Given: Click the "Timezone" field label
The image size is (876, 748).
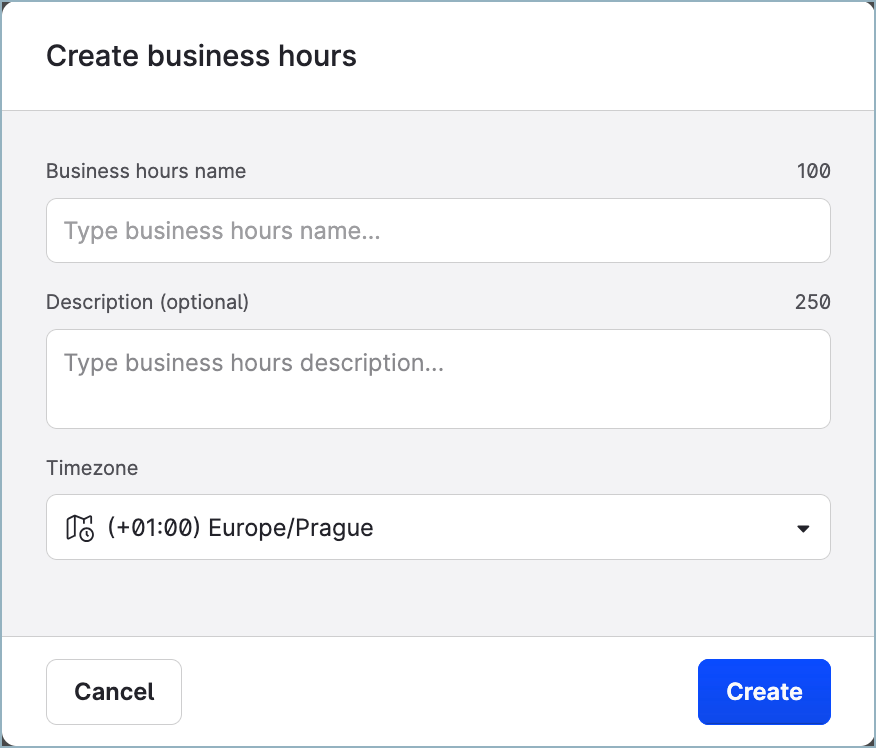Looking at the screenshot, I should coord(92,468).
